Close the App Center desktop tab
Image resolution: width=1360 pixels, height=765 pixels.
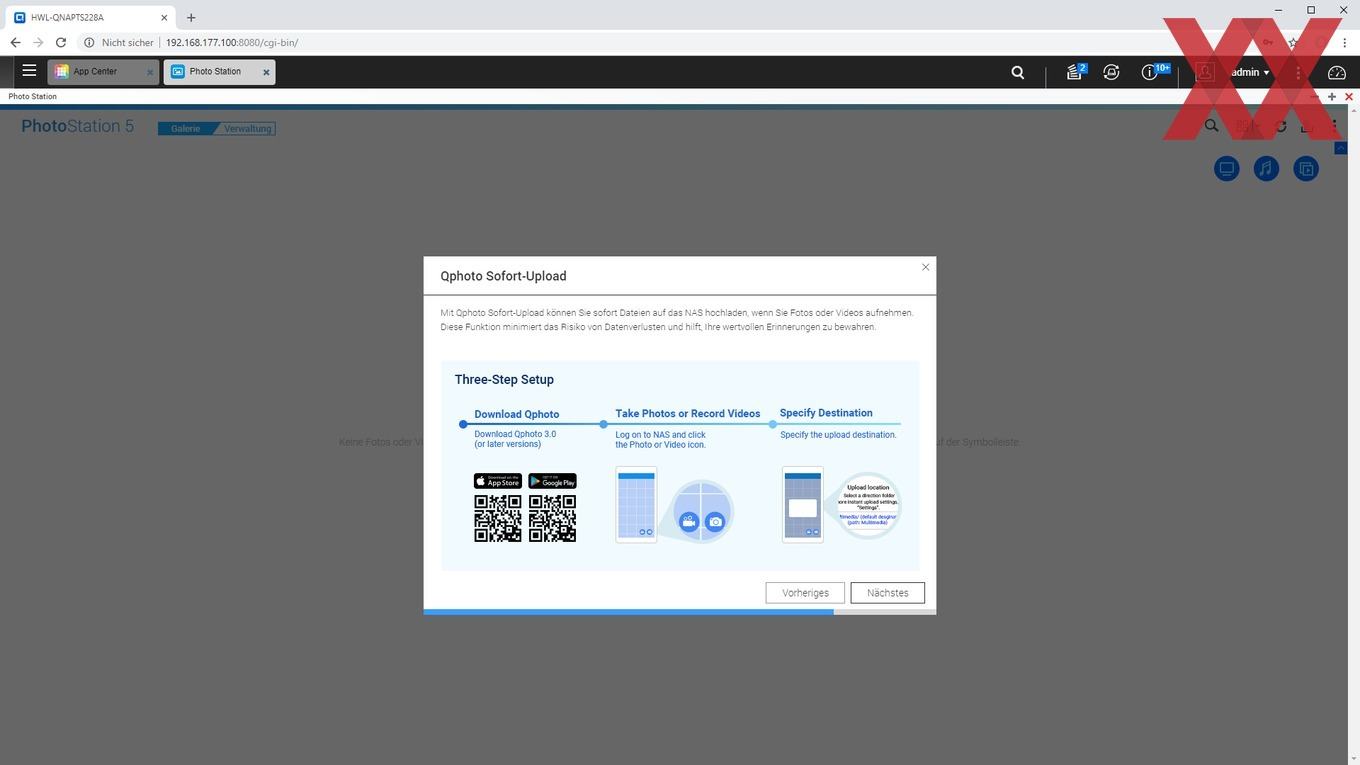(150, 72)
